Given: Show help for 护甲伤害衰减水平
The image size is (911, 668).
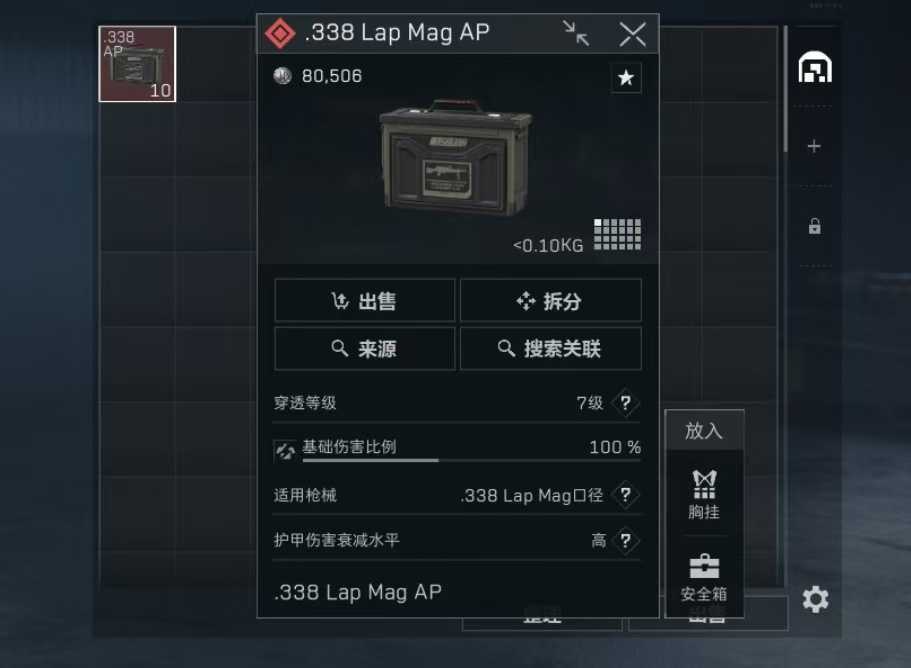Looking at the screenshot, I should [625, 540].
